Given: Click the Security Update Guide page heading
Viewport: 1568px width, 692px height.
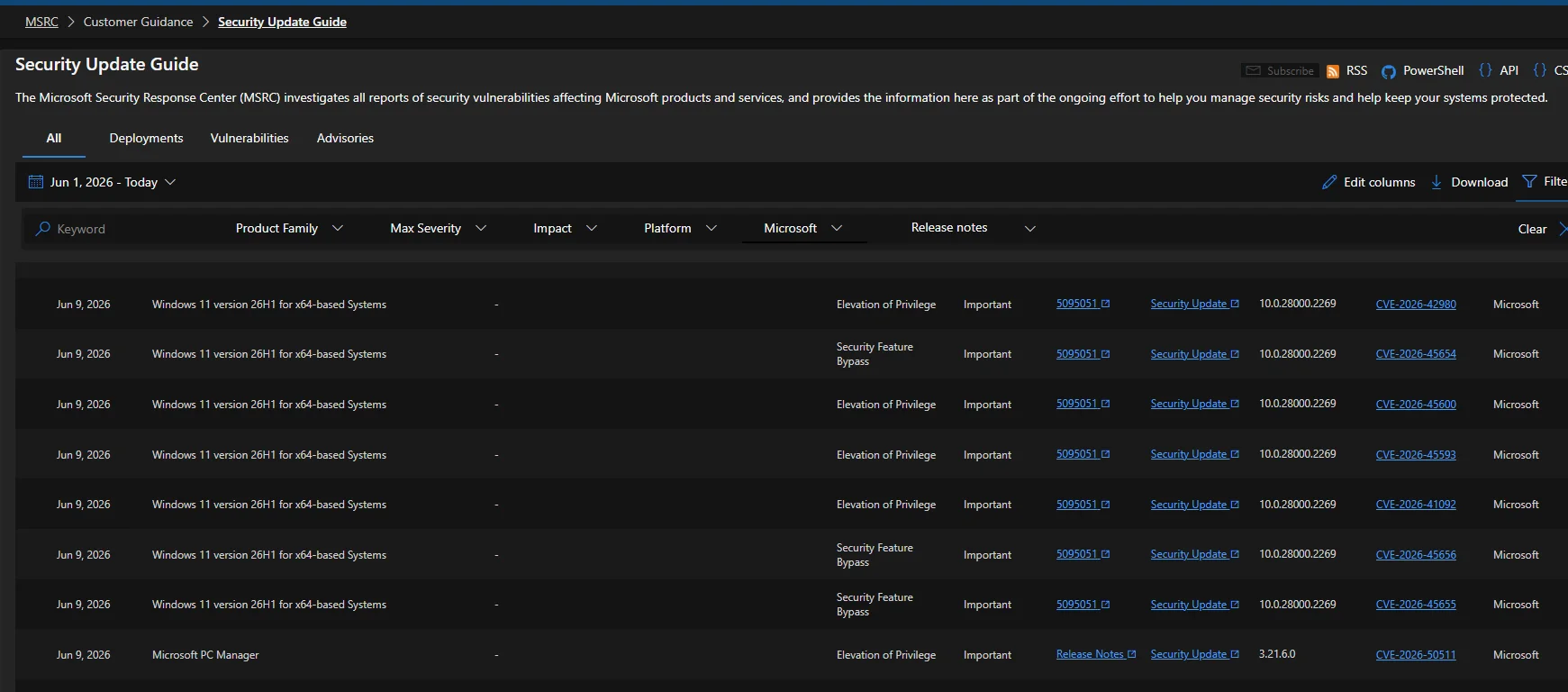Looking at the screenshot, I should pyautogui.click(x=106, y=64).
